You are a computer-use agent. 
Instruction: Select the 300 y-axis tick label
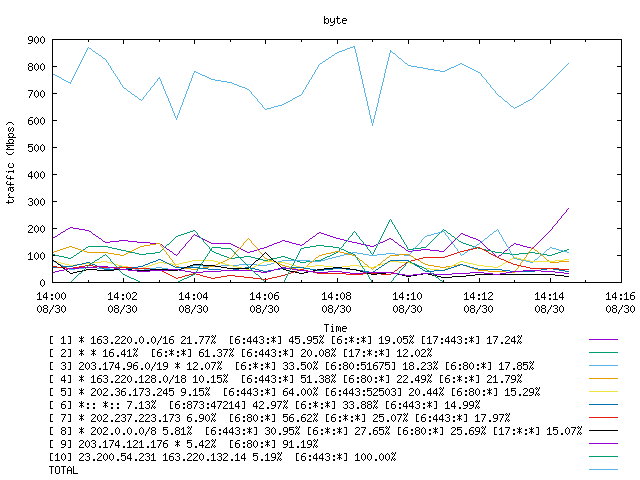pos(36,202)
